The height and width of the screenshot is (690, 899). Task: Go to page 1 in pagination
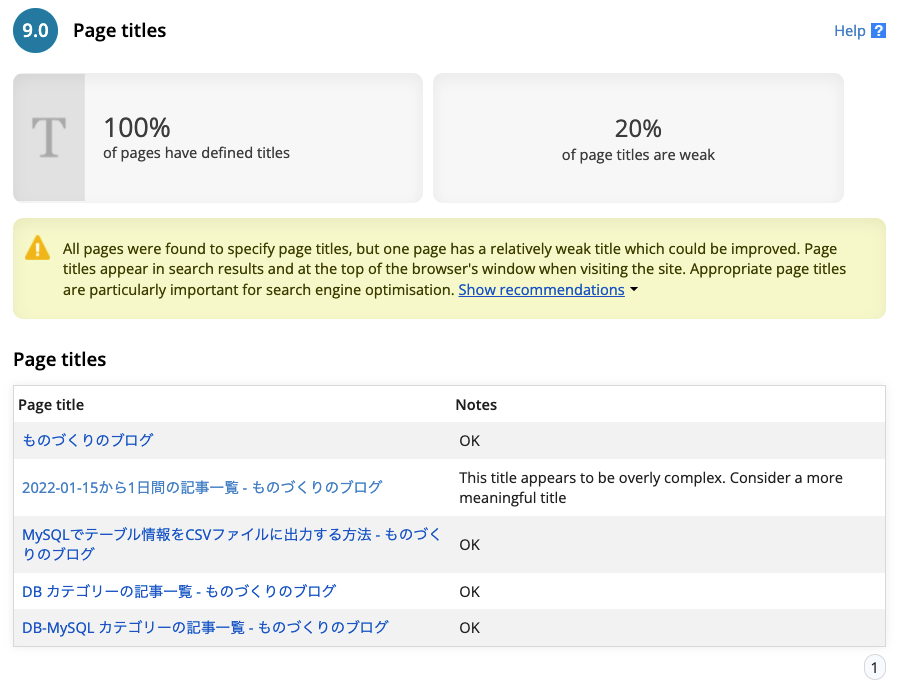coord(873,667)
